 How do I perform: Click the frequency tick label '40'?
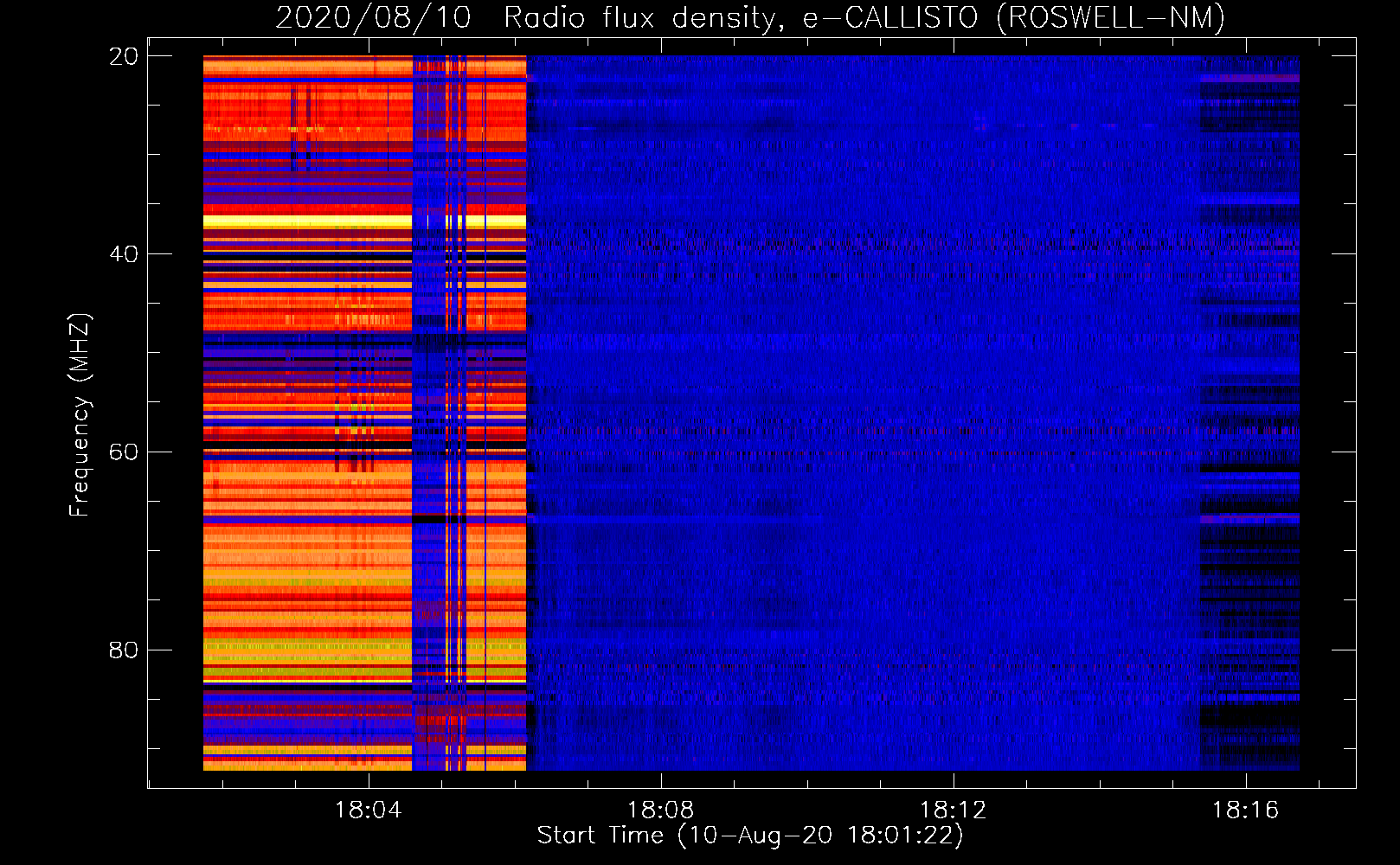123,254
